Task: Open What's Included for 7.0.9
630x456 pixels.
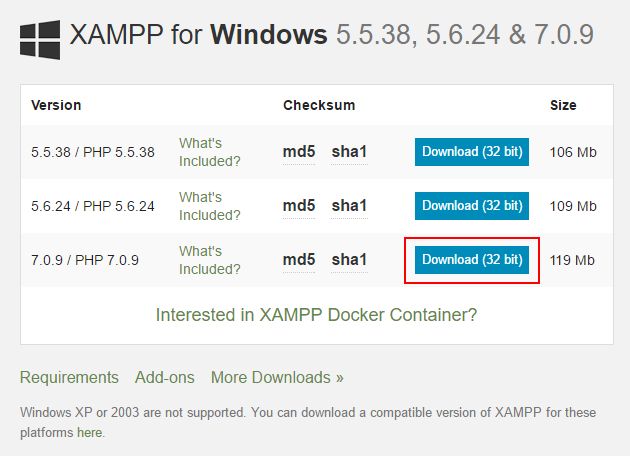Action: [x=210, y=260]
